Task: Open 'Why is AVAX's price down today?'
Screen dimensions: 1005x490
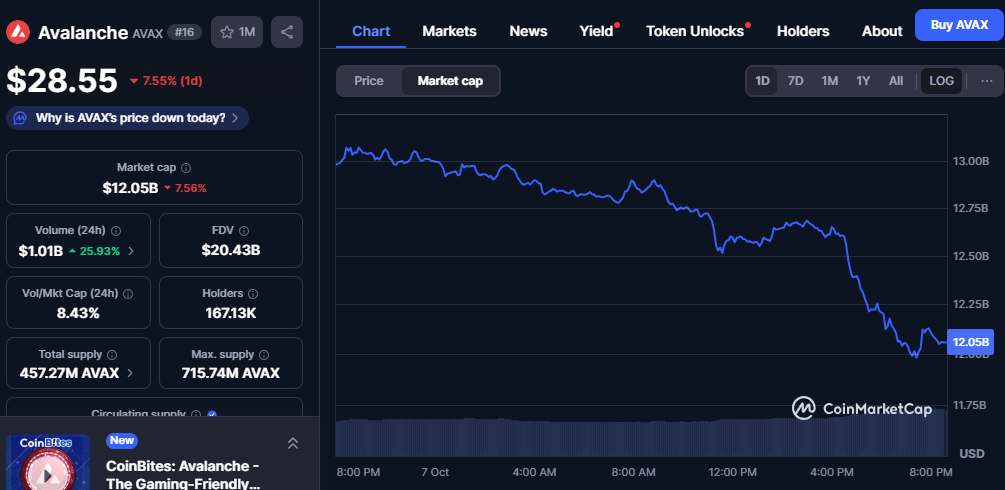Action: point(128,118)
